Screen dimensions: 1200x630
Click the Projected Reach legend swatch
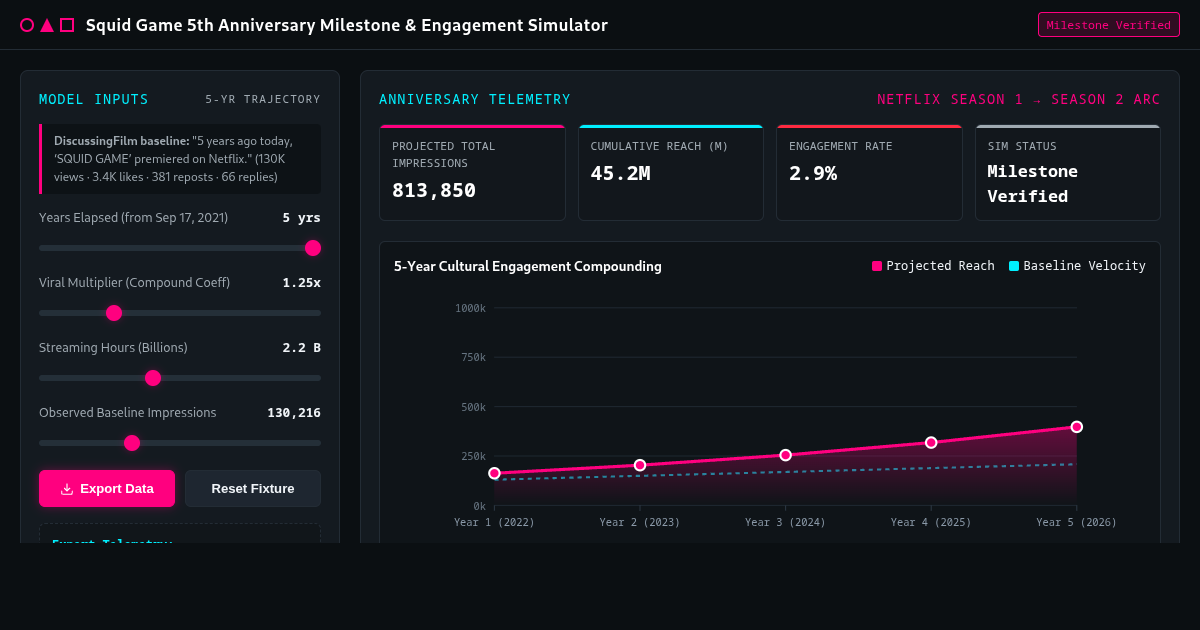point(877,266)
